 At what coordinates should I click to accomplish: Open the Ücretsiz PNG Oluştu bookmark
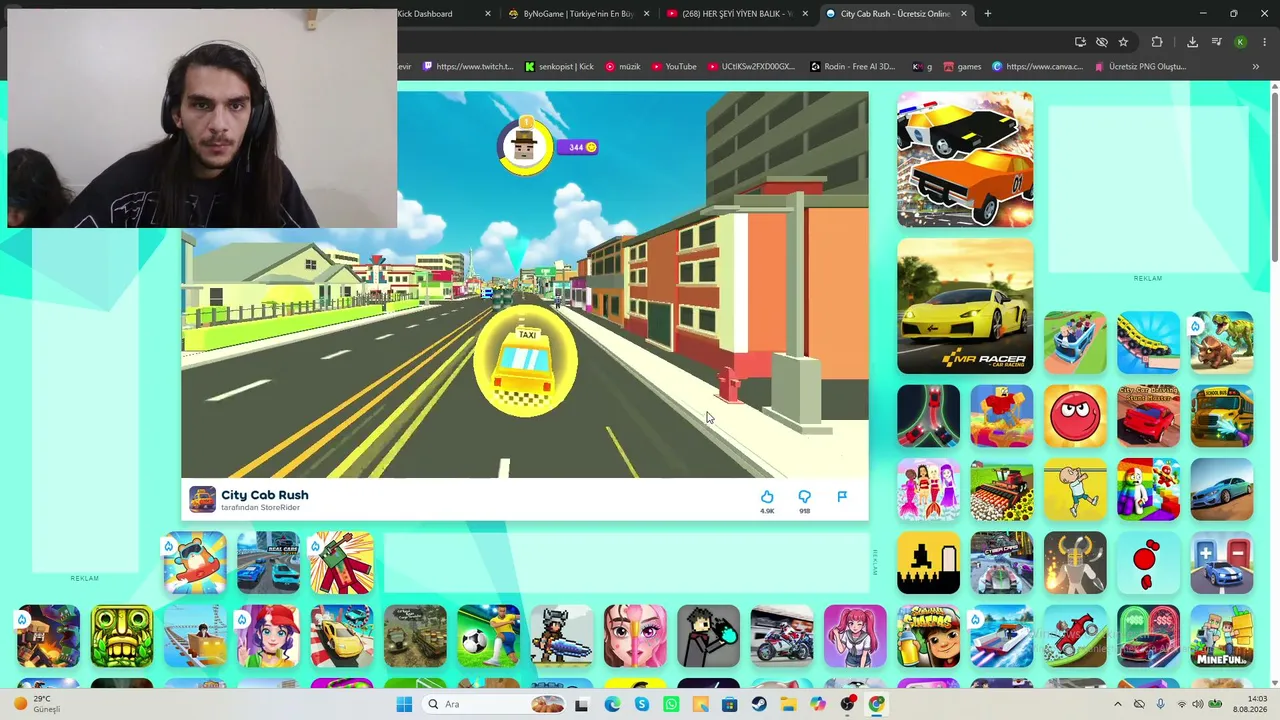[x=1140, y=67]
